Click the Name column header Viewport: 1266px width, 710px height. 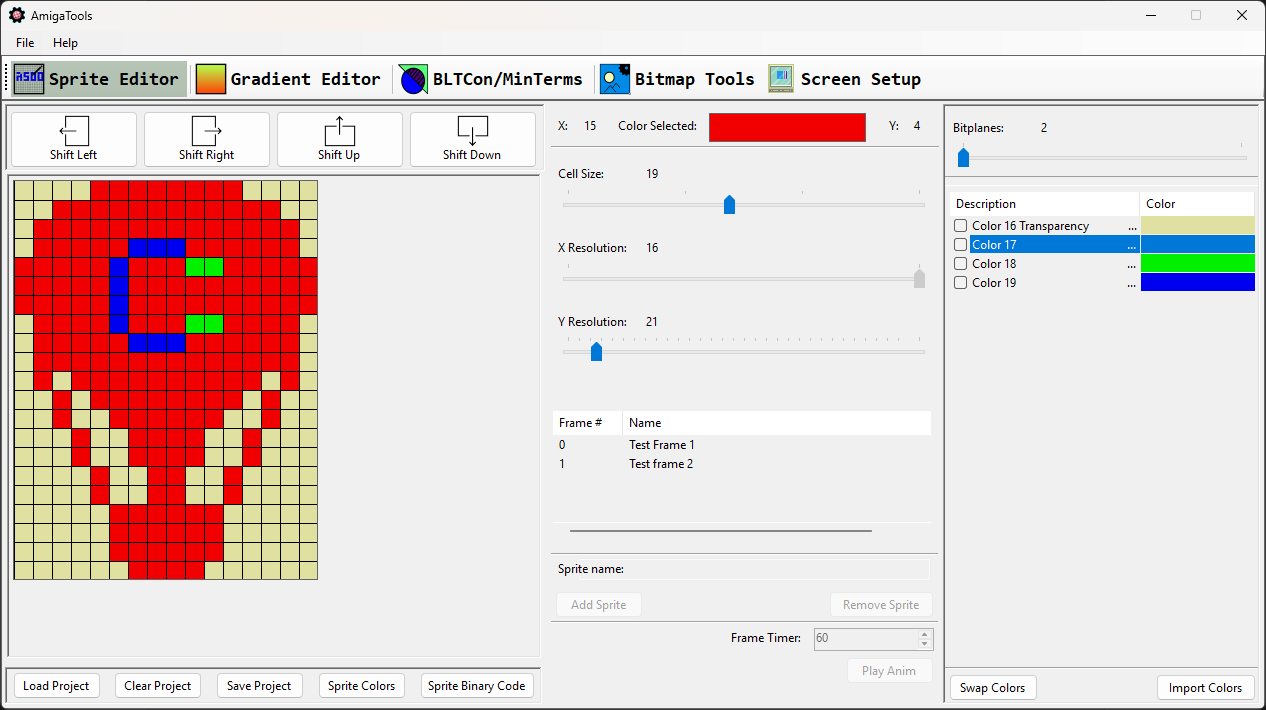[x=776, y=423]
